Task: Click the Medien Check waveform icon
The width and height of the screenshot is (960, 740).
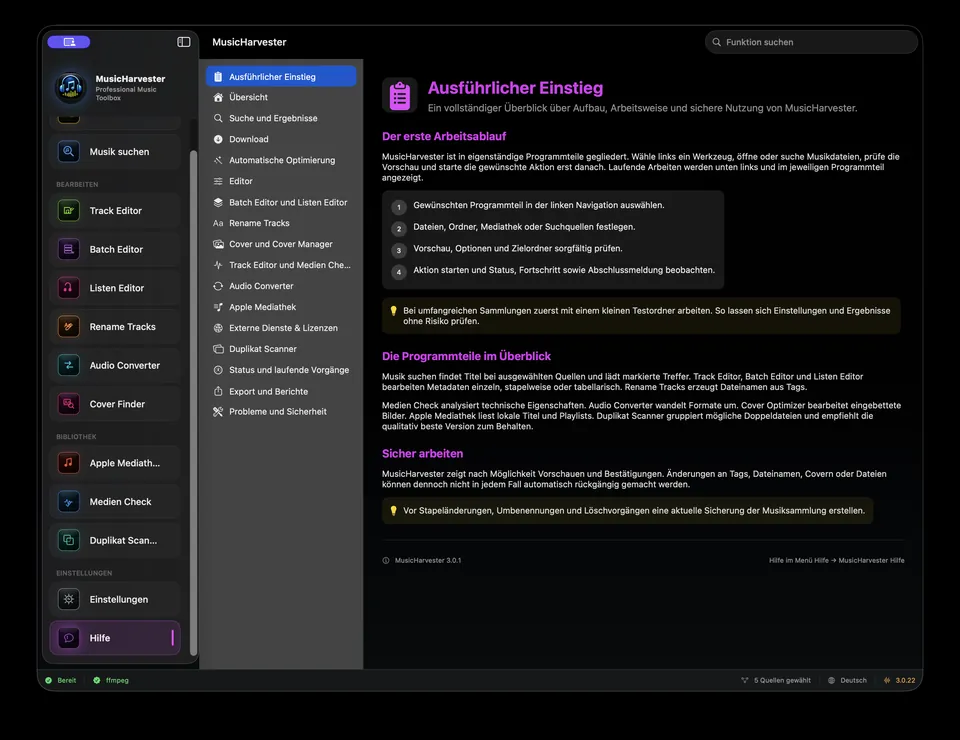Action: pos(69,502)
